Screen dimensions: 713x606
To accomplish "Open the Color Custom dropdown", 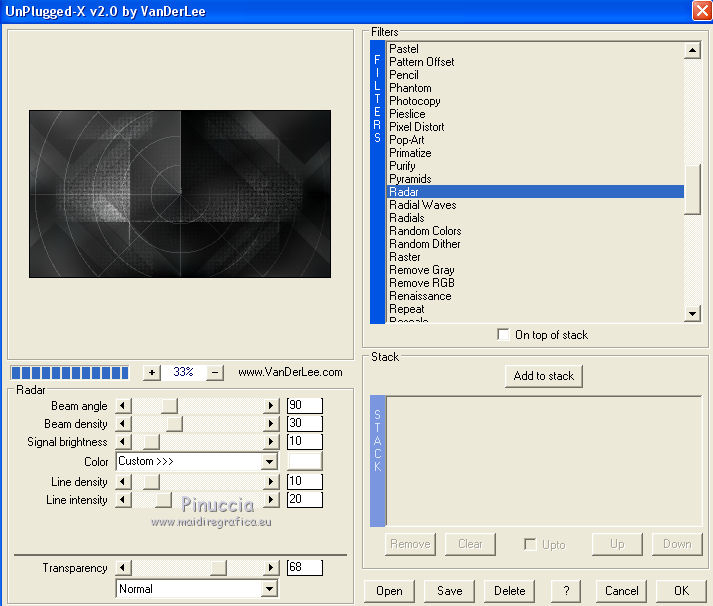I will click(268, 462).
